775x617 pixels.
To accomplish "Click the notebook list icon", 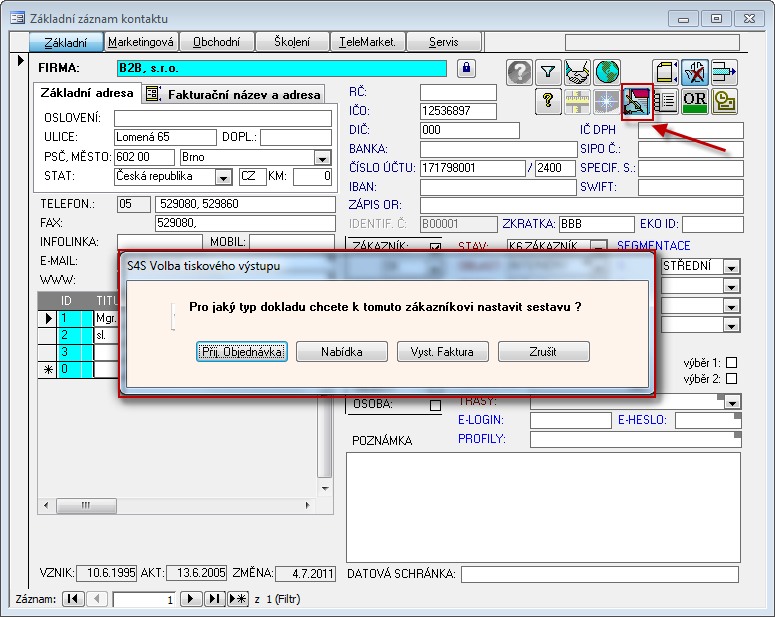I will pos(665,101).
